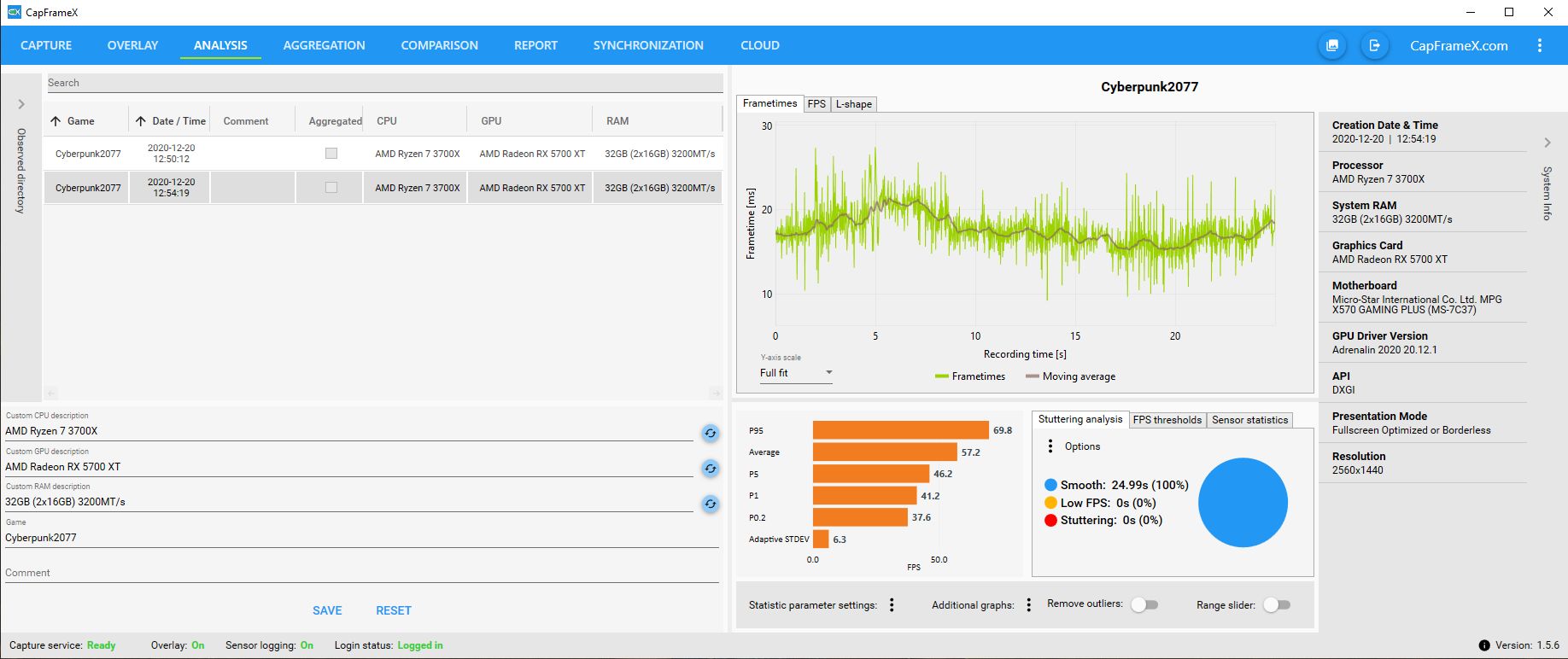
Task: Click the Custom CPU description field
Action: [x=348, y=431]
